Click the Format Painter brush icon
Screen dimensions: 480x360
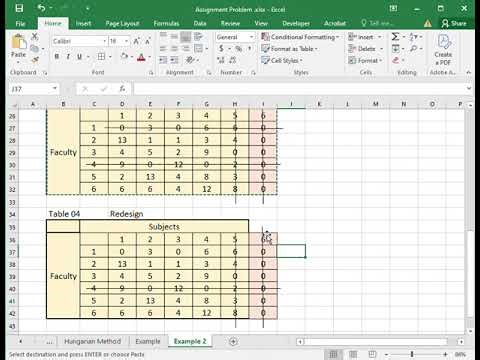(x=35, y=60)
